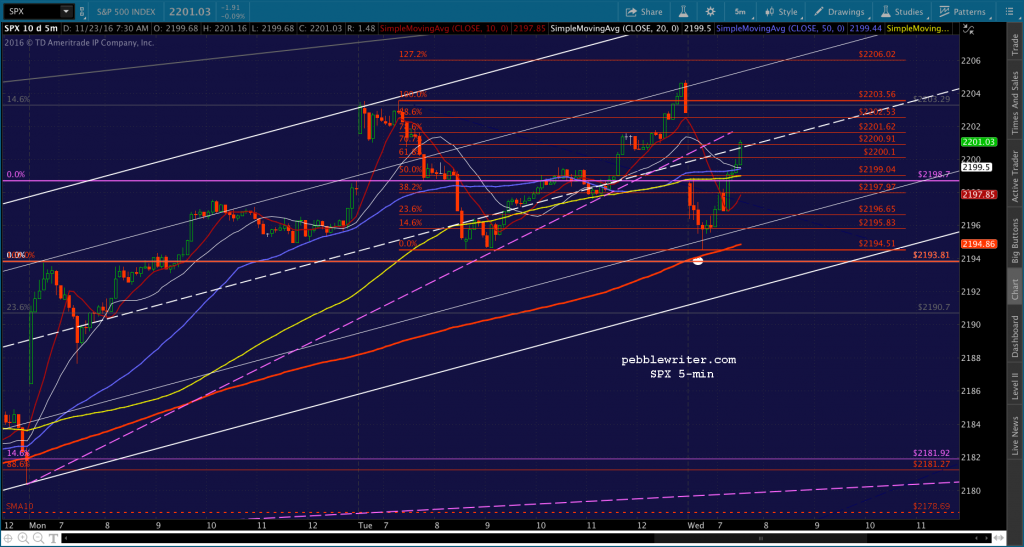The width and height of the screenshot is (1024, 547).
Task: Open the 5m timeframe dropdown
Action: [x=740, y=12]
